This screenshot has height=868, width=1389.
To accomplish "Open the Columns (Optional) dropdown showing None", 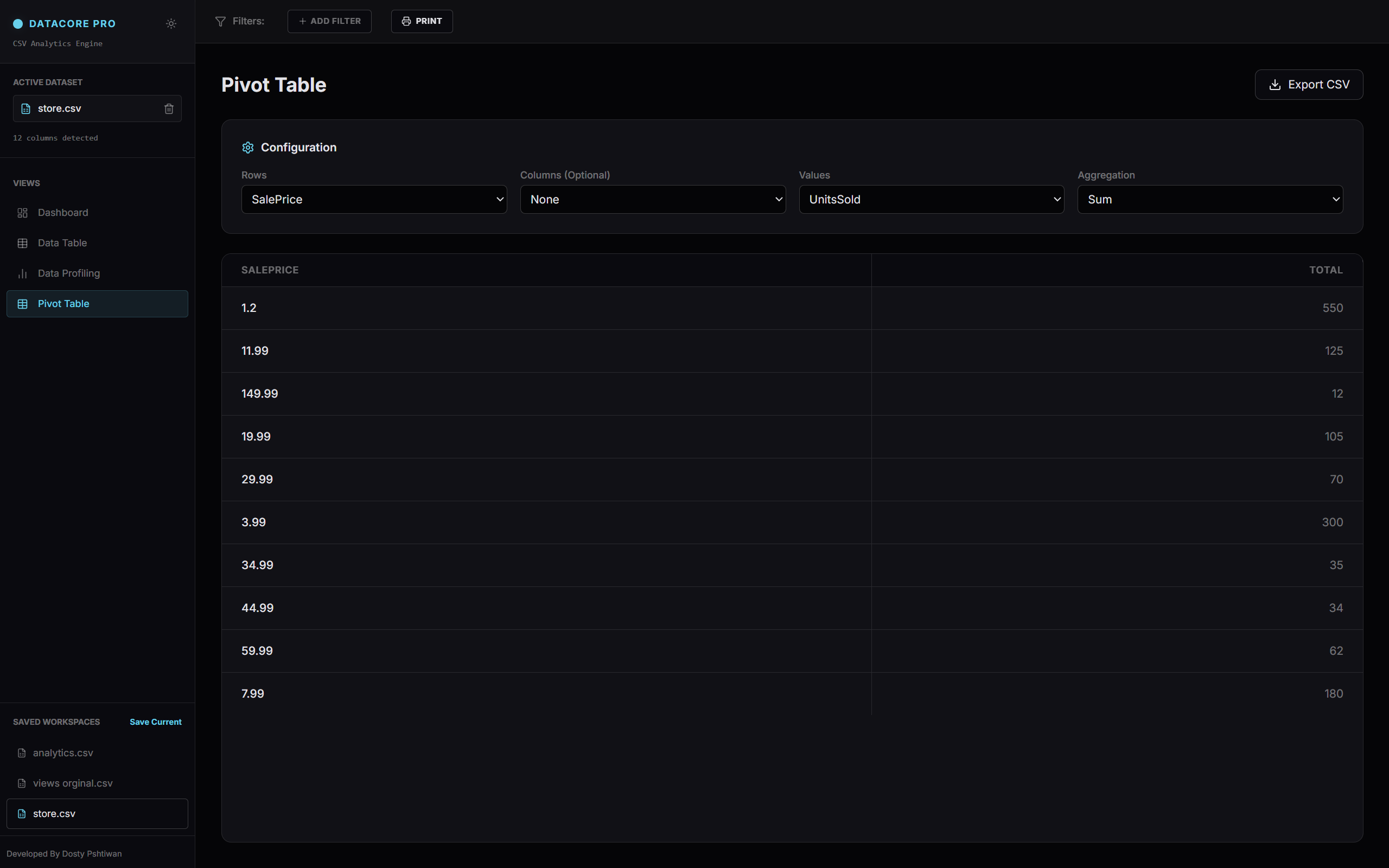I will (653, 199).
